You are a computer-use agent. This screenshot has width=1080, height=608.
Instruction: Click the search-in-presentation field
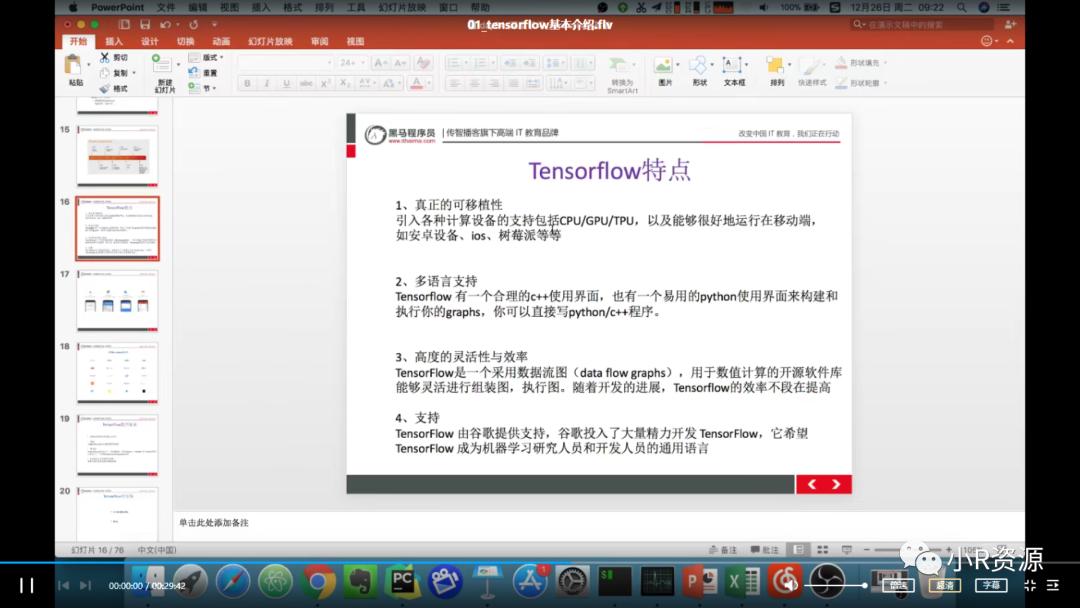coord(923,25)
